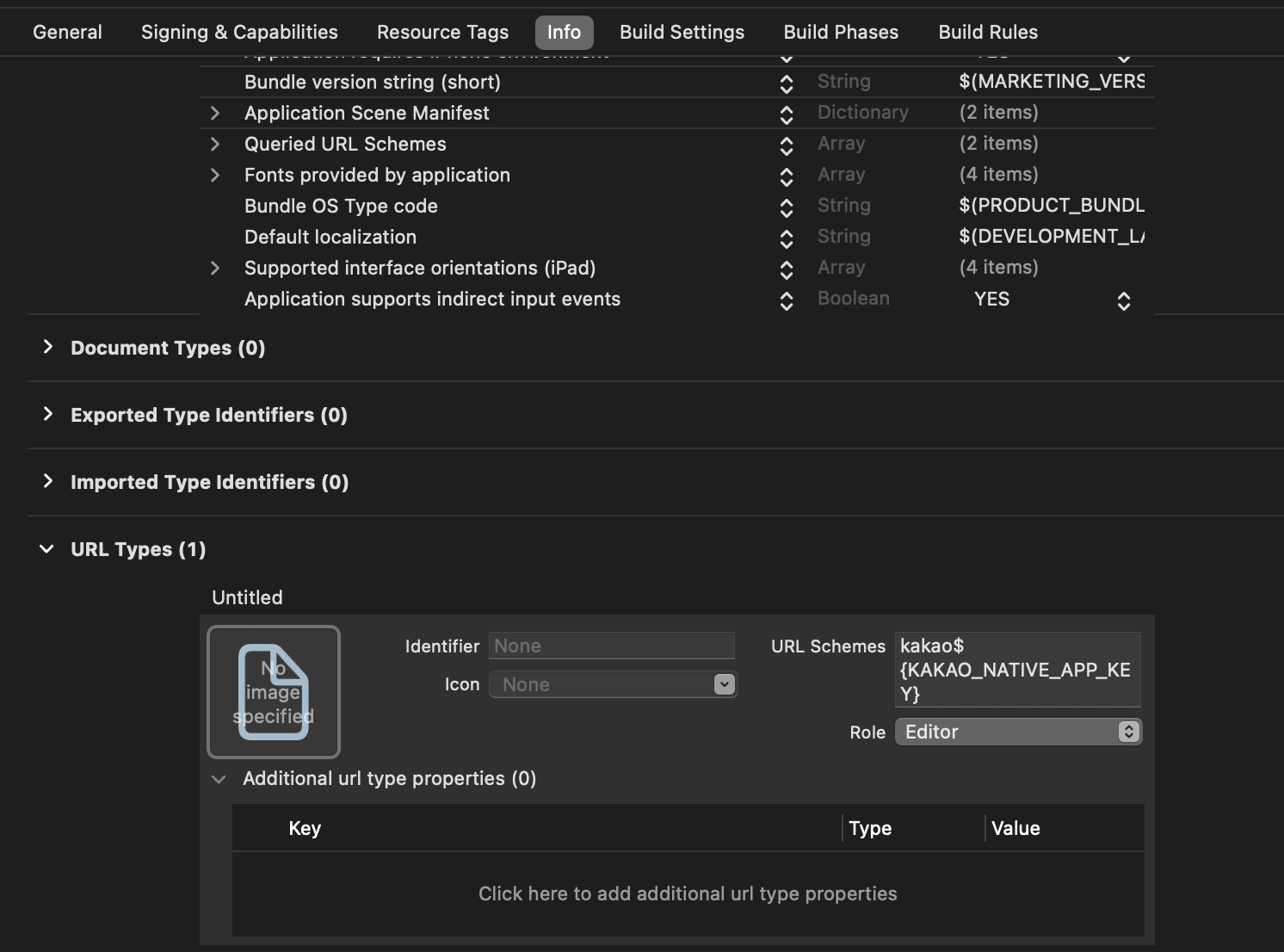Expand the Queried URL Schemes array

click(x=215, y=145)
